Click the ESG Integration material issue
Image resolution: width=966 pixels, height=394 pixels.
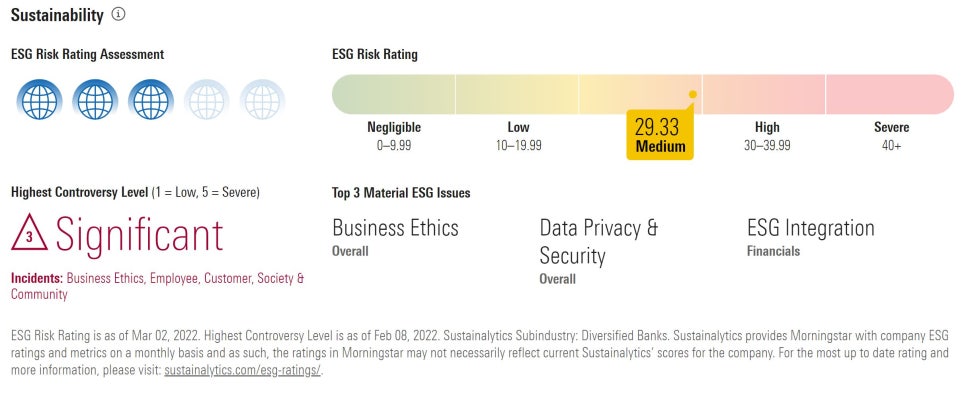[x=811, y=228]
